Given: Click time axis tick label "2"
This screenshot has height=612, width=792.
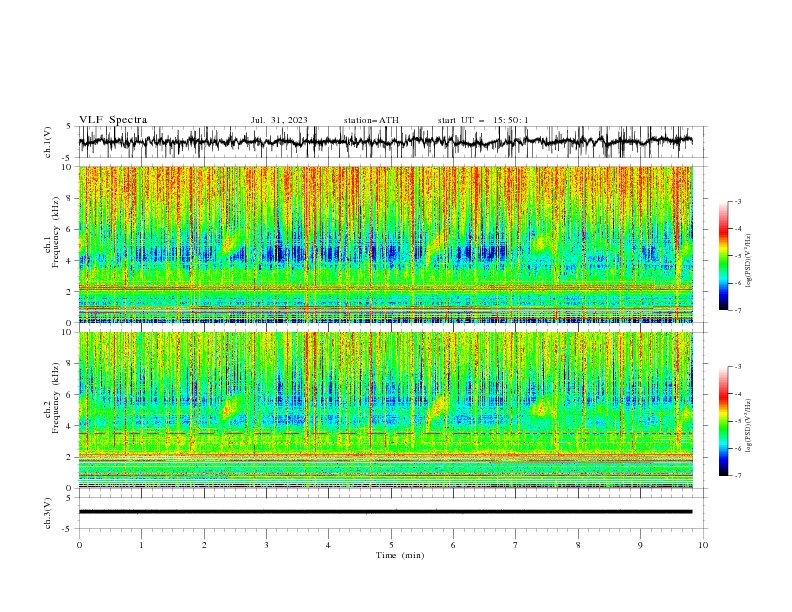Looking at the screenshot, I should coord(204,545).
